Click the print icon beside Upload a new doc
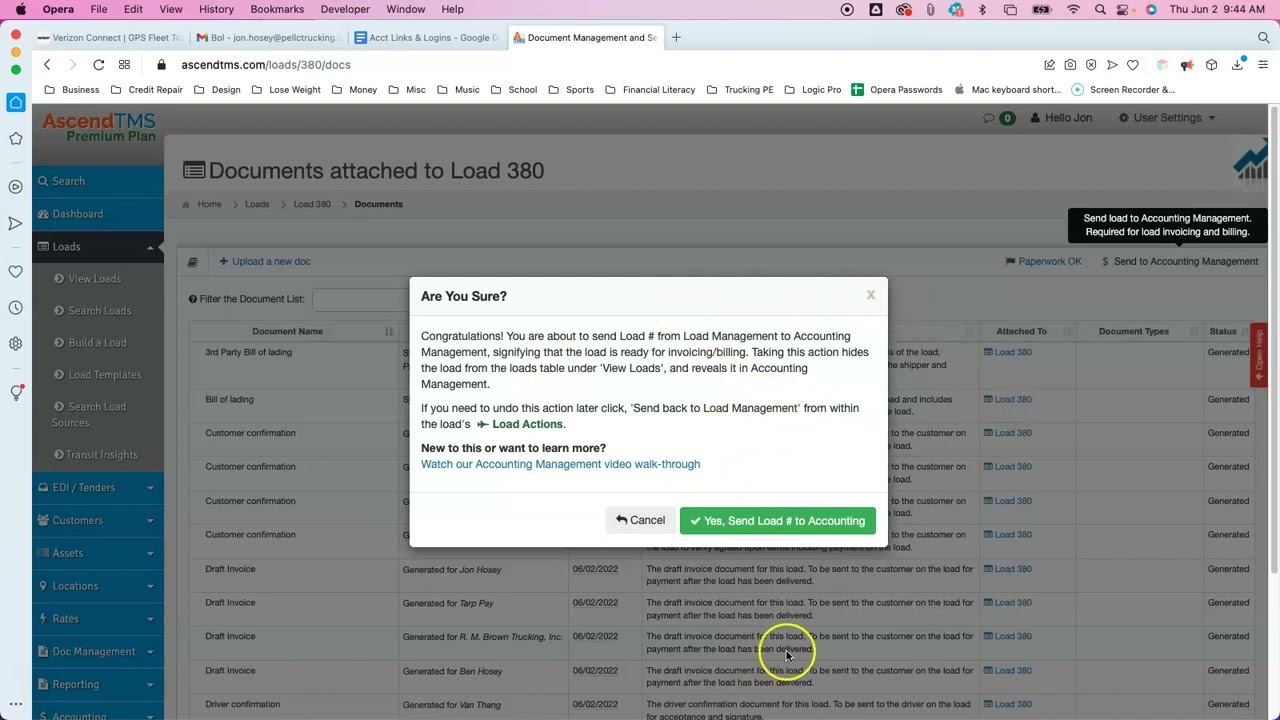The width and height of the screenshot is (1280, 720). point(193,262)
